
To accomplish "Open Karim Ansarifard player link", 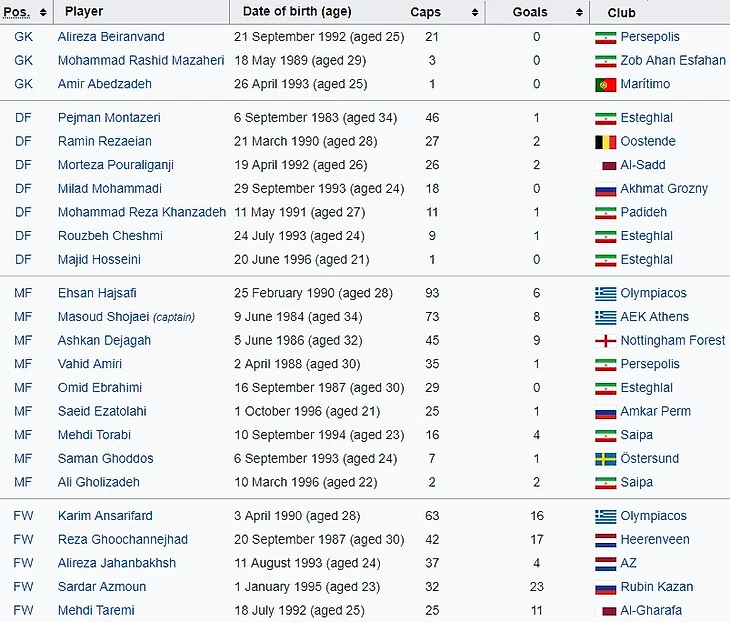I will click(x=105, y=516).
